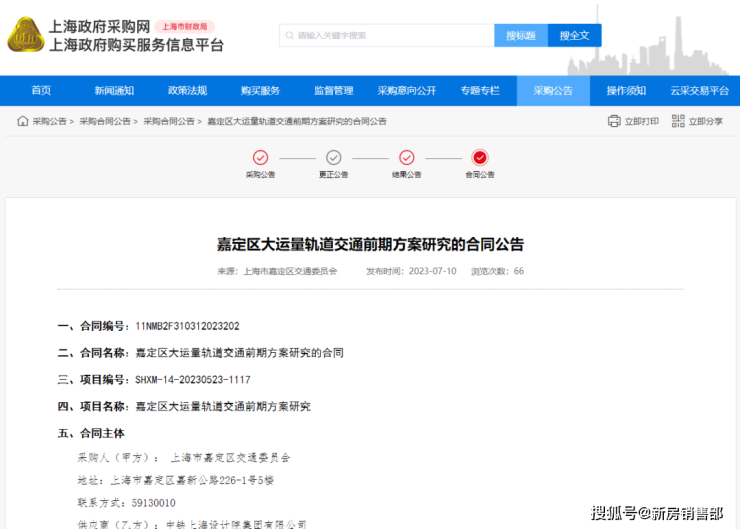This screenshot has height=529, width=740.
Task: Click the 五、合同主体 heading
Action: click(x=91, y=433)
